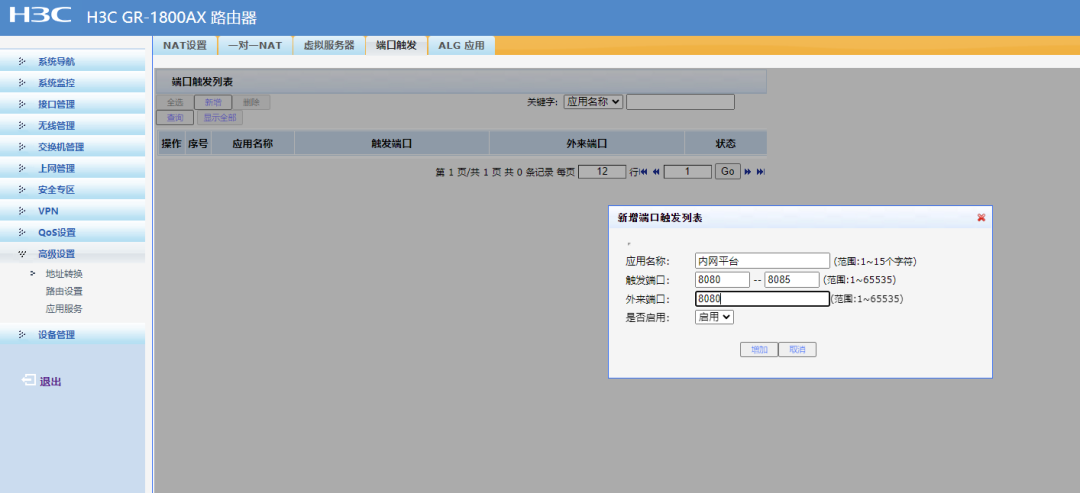This screenshot has width=1080, height=493.
Task: Click 序号 column header
Action: 198,143
